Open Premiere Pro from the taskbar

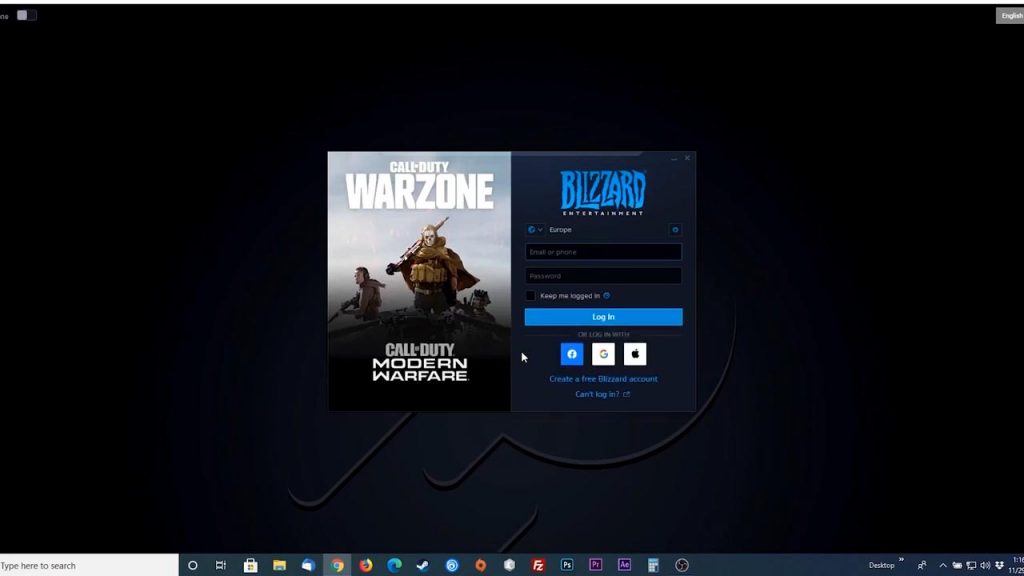click(596, 566)
